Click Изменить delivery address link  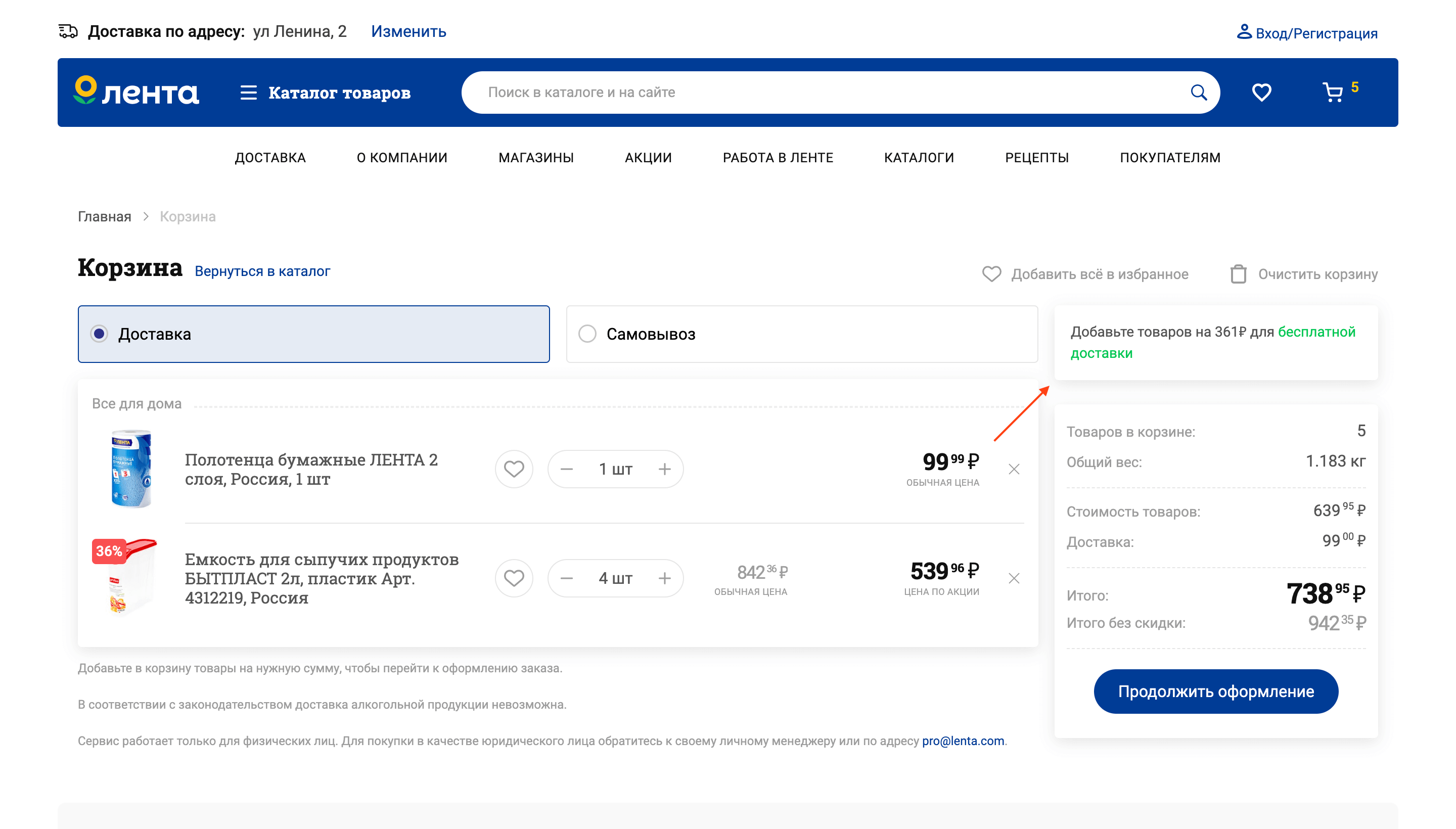[408, 31]
